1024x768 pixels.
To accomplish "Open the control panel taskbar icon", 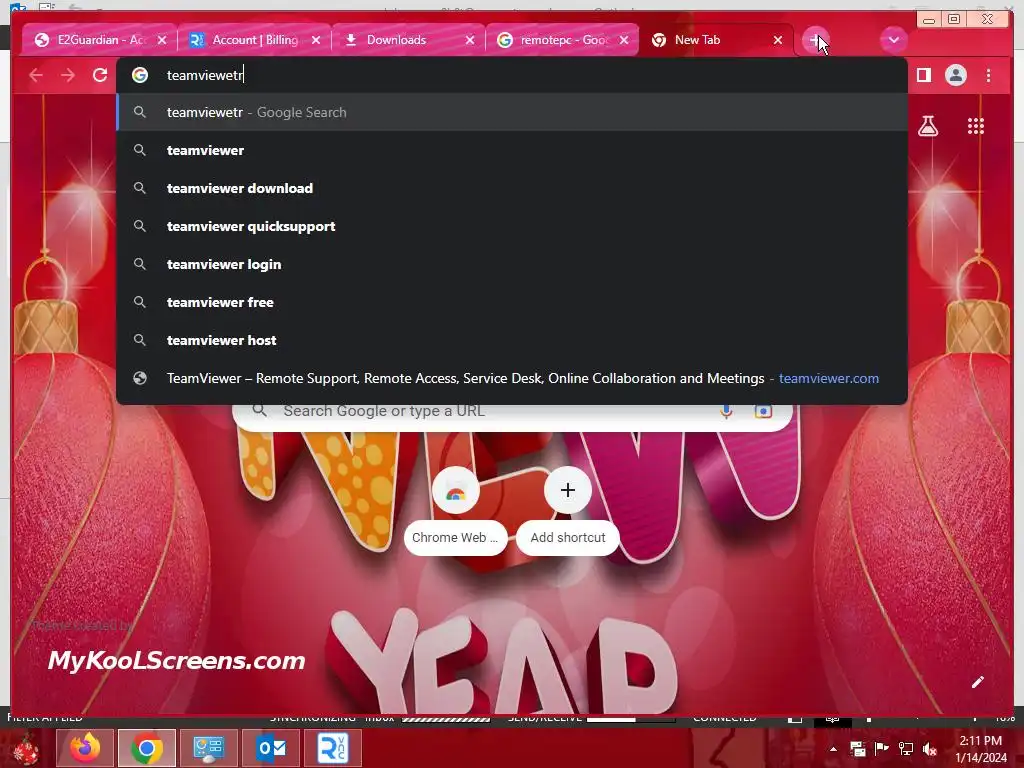I will 208,748.
